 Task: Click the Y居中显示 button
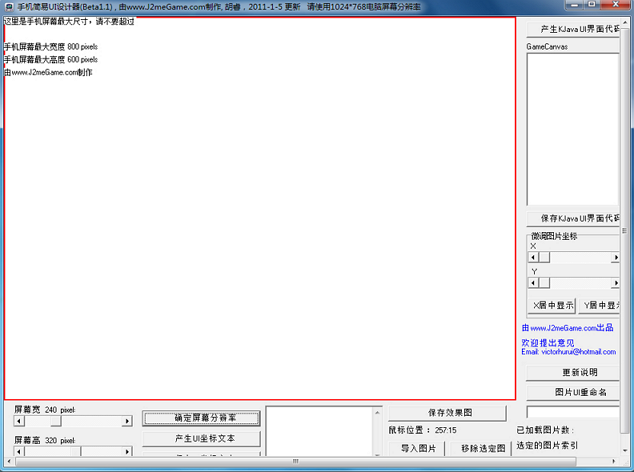[x=599, y=305]
